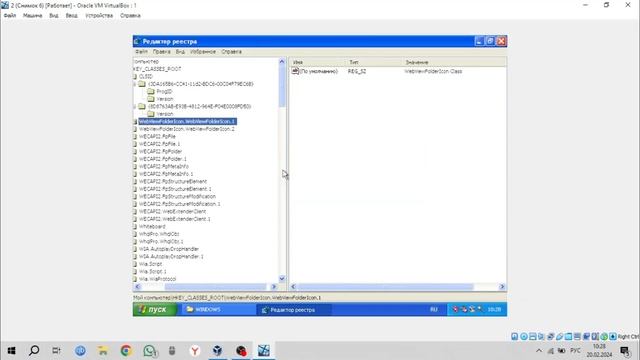Click the folder icon of the ProgID subkey
Screen dimensions: 640x360
(151, 91)
